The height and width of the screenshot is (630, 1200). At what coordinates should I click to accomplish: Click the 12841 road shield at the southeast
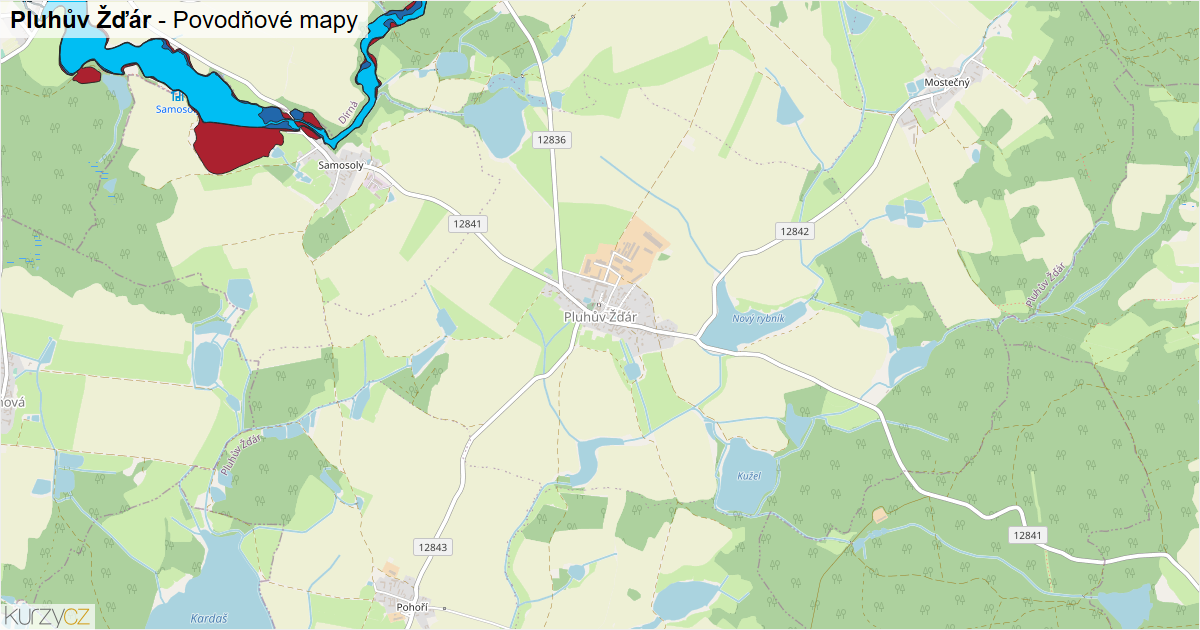1027,536
